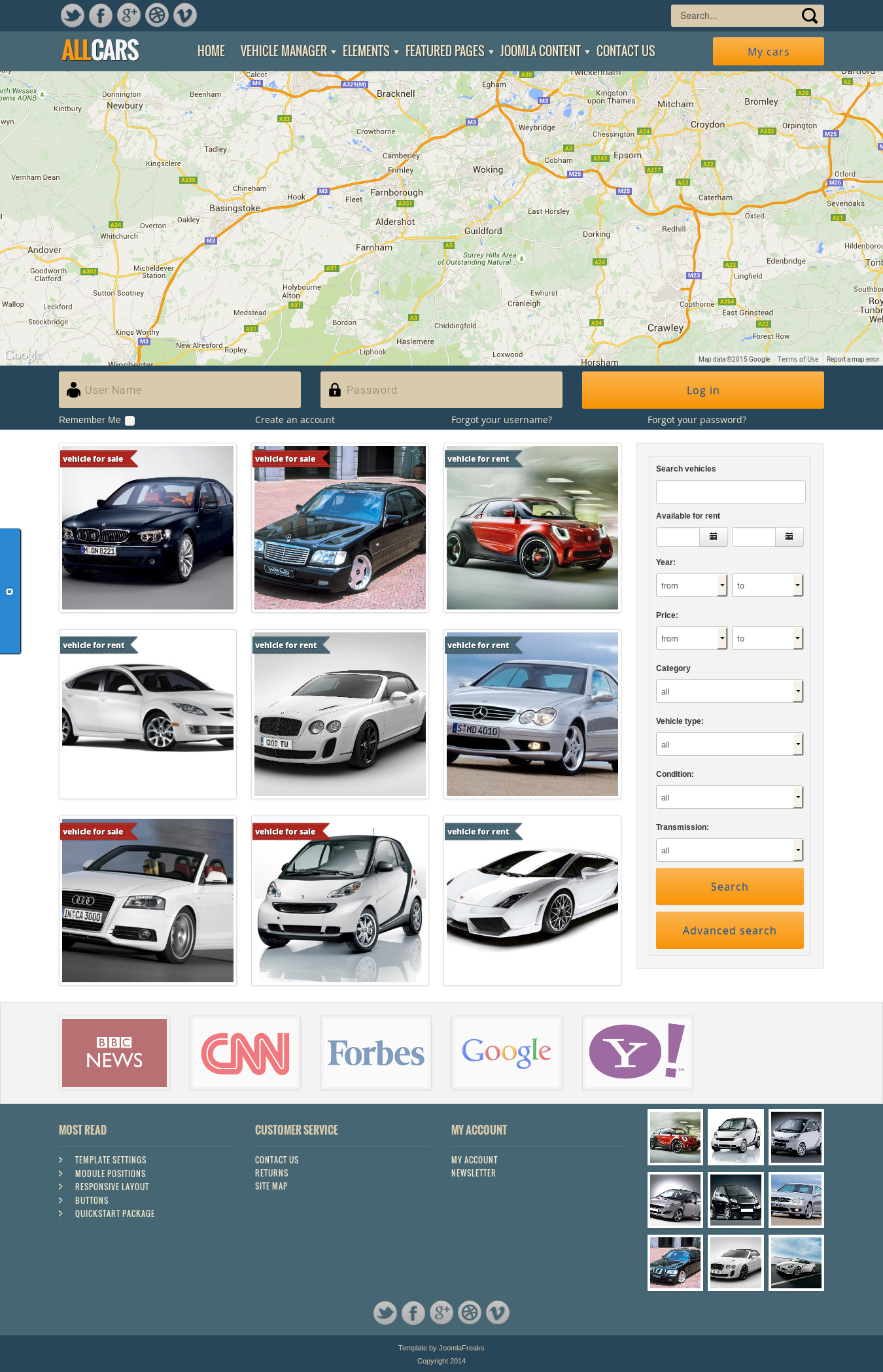Viewport: 883px width, 1372px height.
Task: Focus the User Name input field
Action: coord(190,390)
